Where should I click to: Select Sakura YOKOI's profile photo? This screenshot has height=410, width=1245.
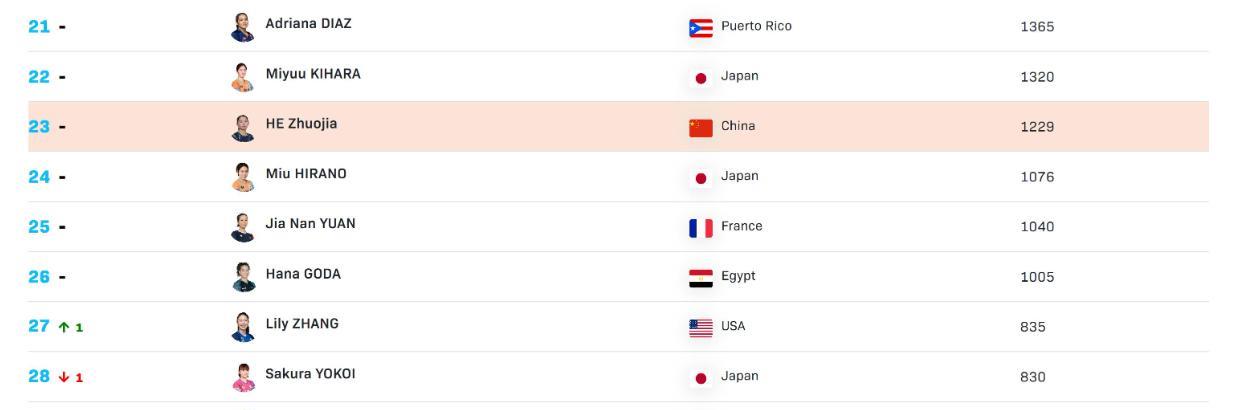coord(242,377)
